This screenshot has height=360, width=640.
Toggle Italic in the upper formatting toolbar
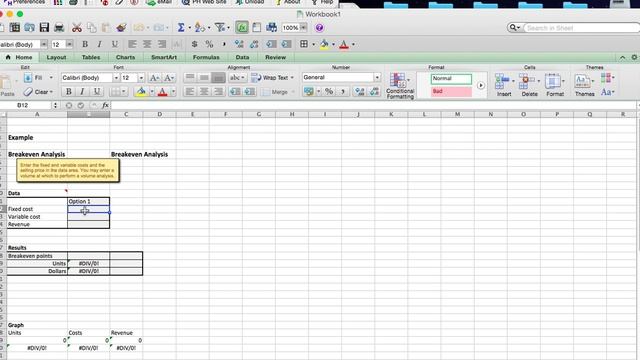point(99,44)
